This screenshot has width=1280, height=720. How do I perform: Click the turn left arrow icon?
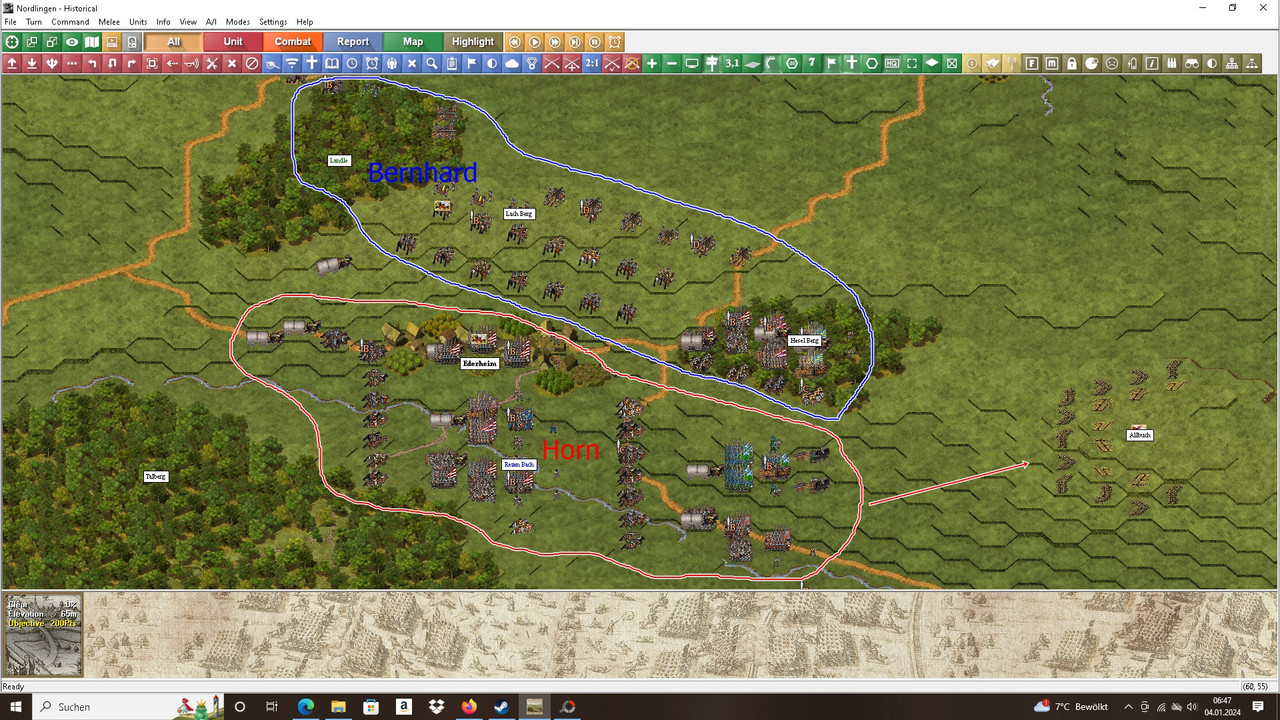[92, 63]
